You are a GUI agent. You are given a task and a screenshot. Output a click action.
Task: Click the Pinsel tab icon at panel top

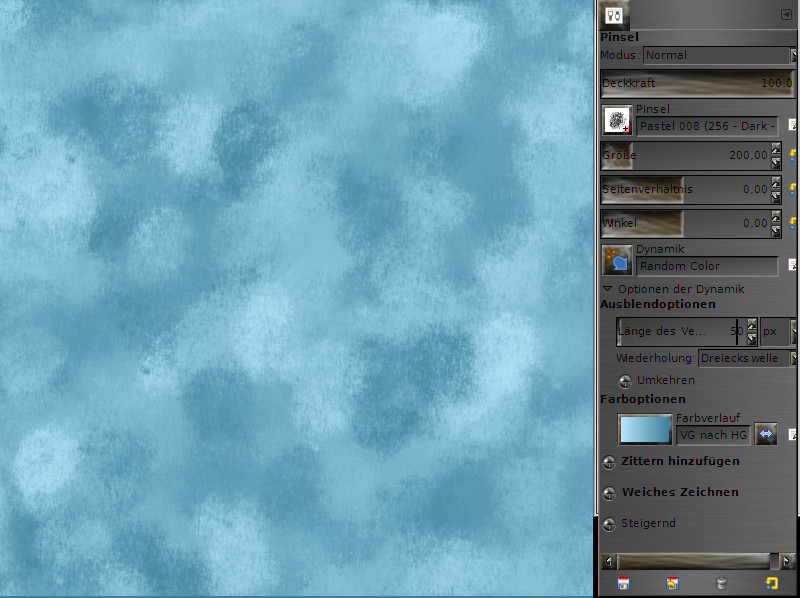[614, 15]
